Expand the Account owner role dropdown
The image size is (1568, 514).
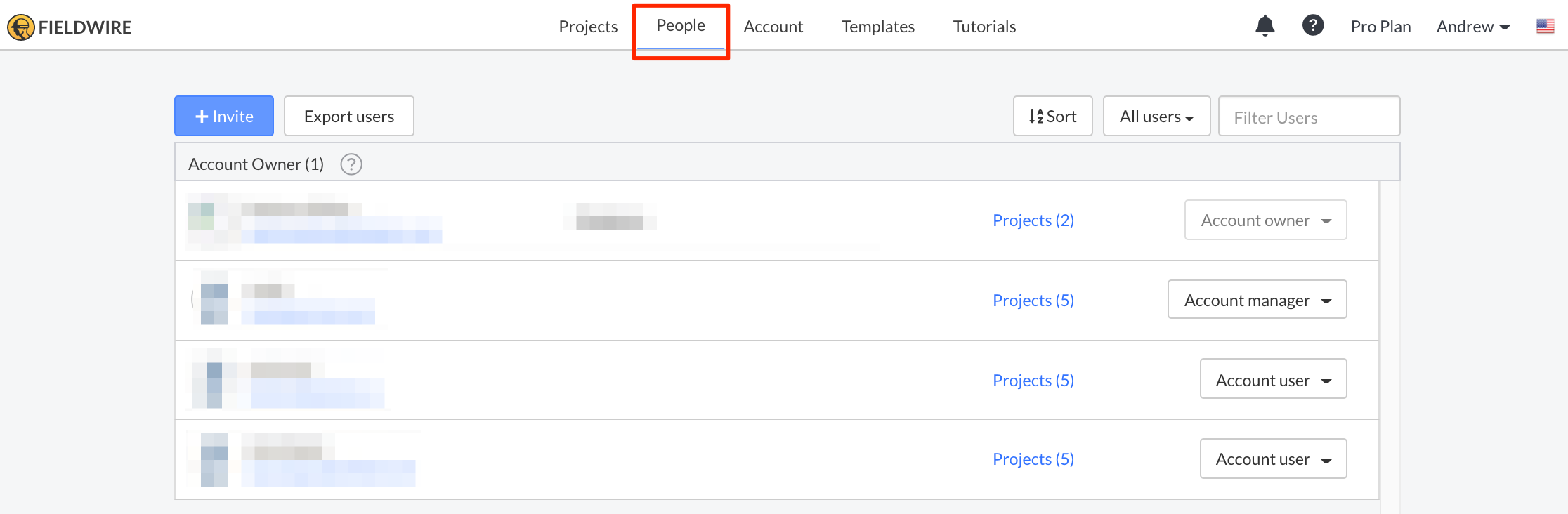[x=1265, y=220]
